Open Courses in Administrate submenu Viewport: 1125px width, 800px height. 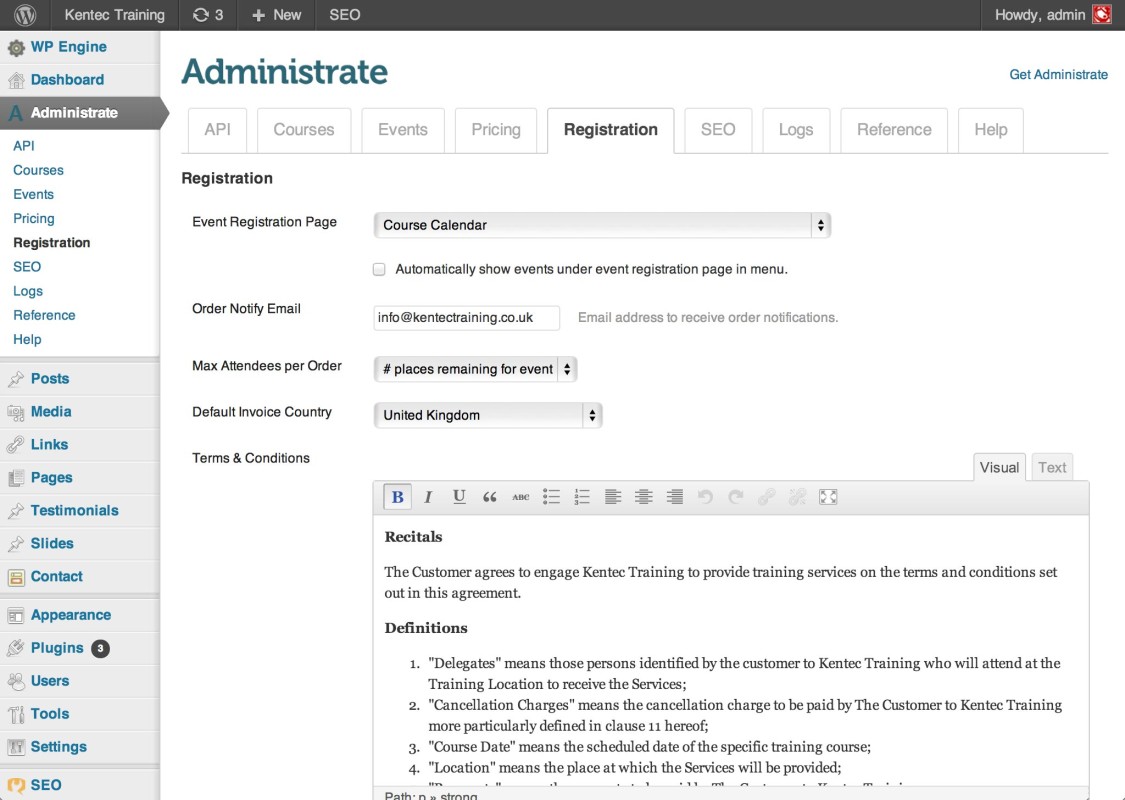click(38, 171)
